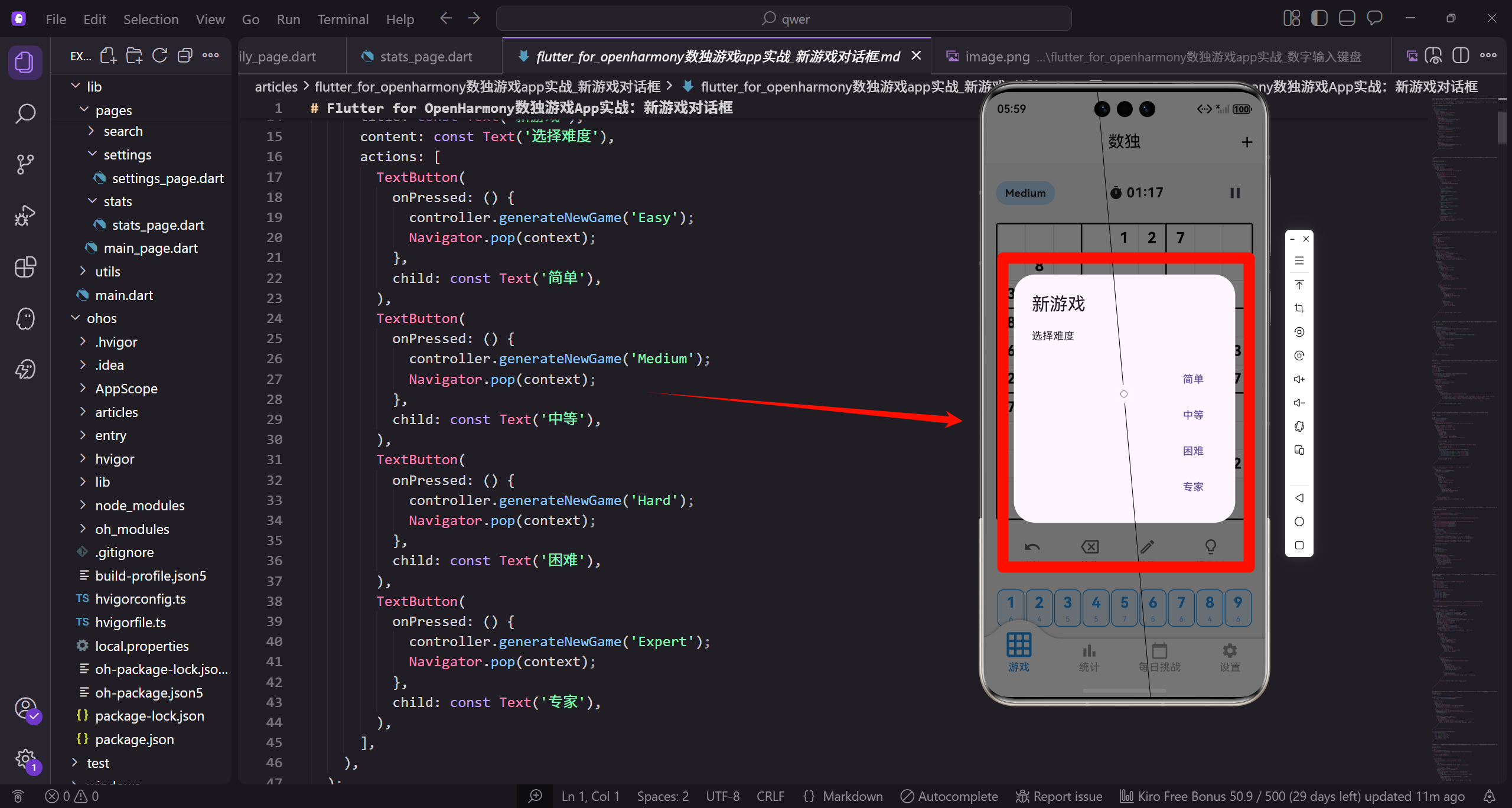The width and height of the screenshot is (1512, 808).
Task: Collapse all folders in explorer
Action: [185, 56]
